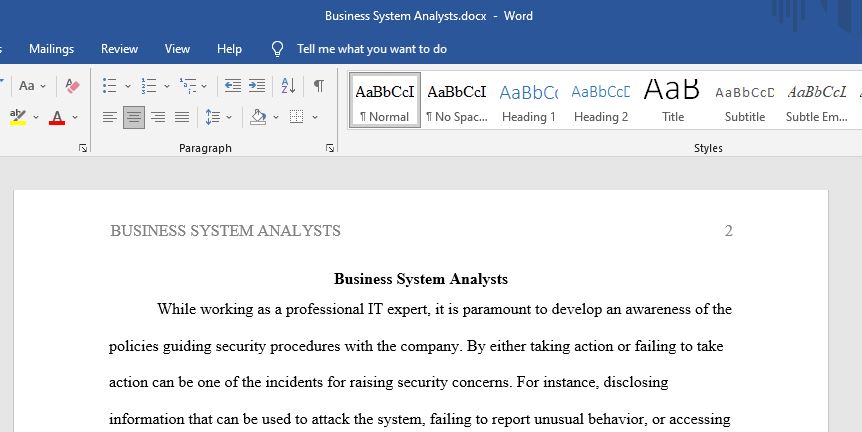
Task: Click the line and paragraph spacing icon
Action: point(213,117)
